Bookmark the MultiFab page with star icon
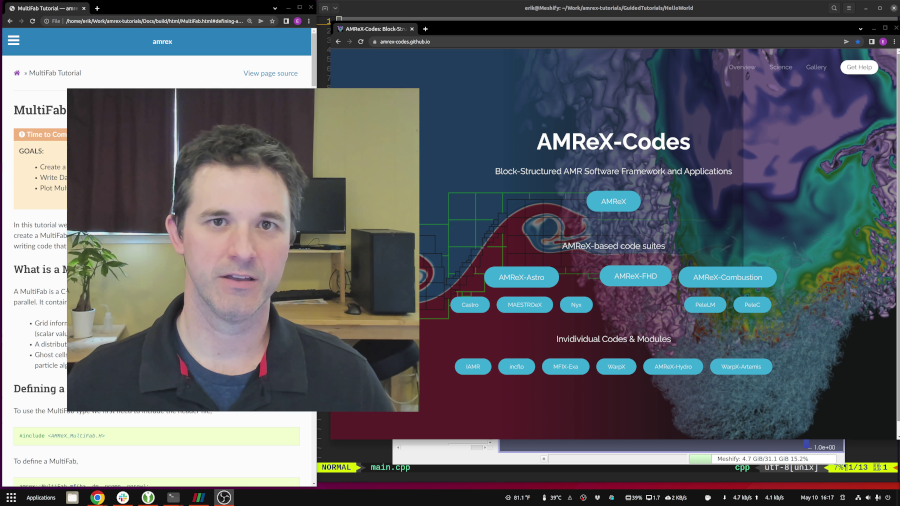Image resolution: width=900 pixels, height=506 pixels. coord(272,21)
